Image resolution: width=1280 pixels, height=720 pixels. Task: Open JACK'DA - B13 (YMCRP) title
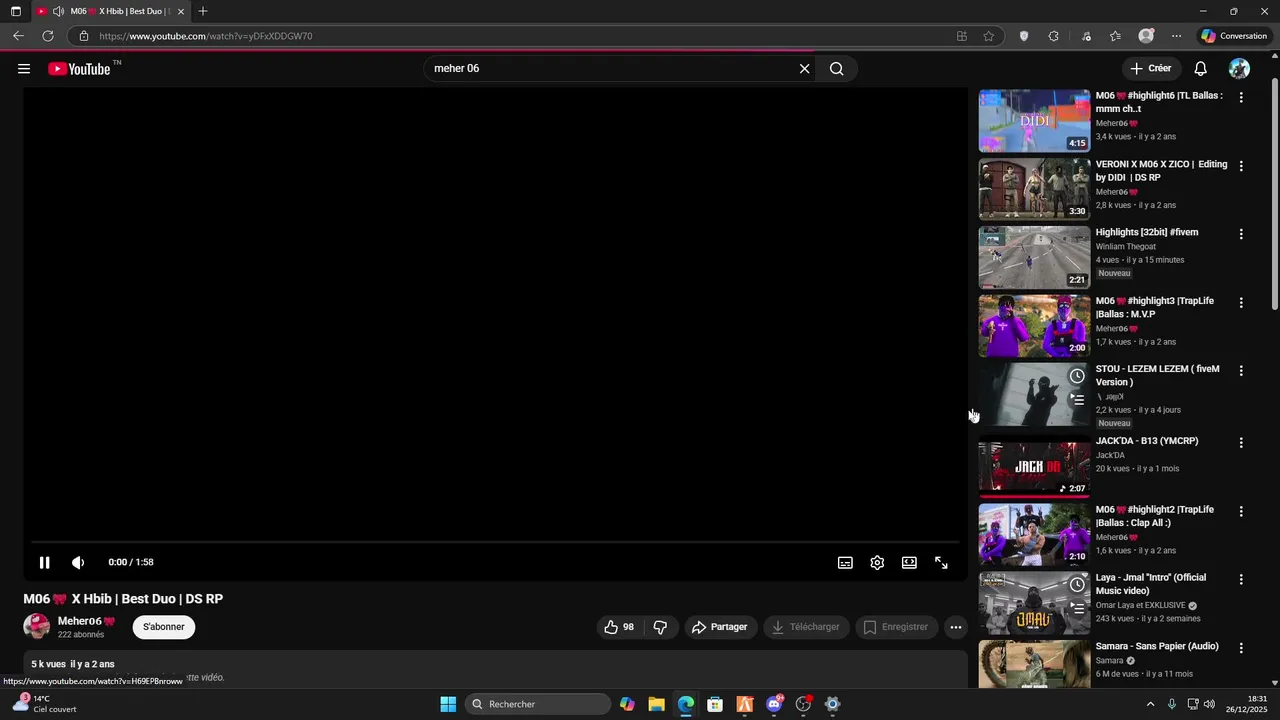tap(1147, 441)
